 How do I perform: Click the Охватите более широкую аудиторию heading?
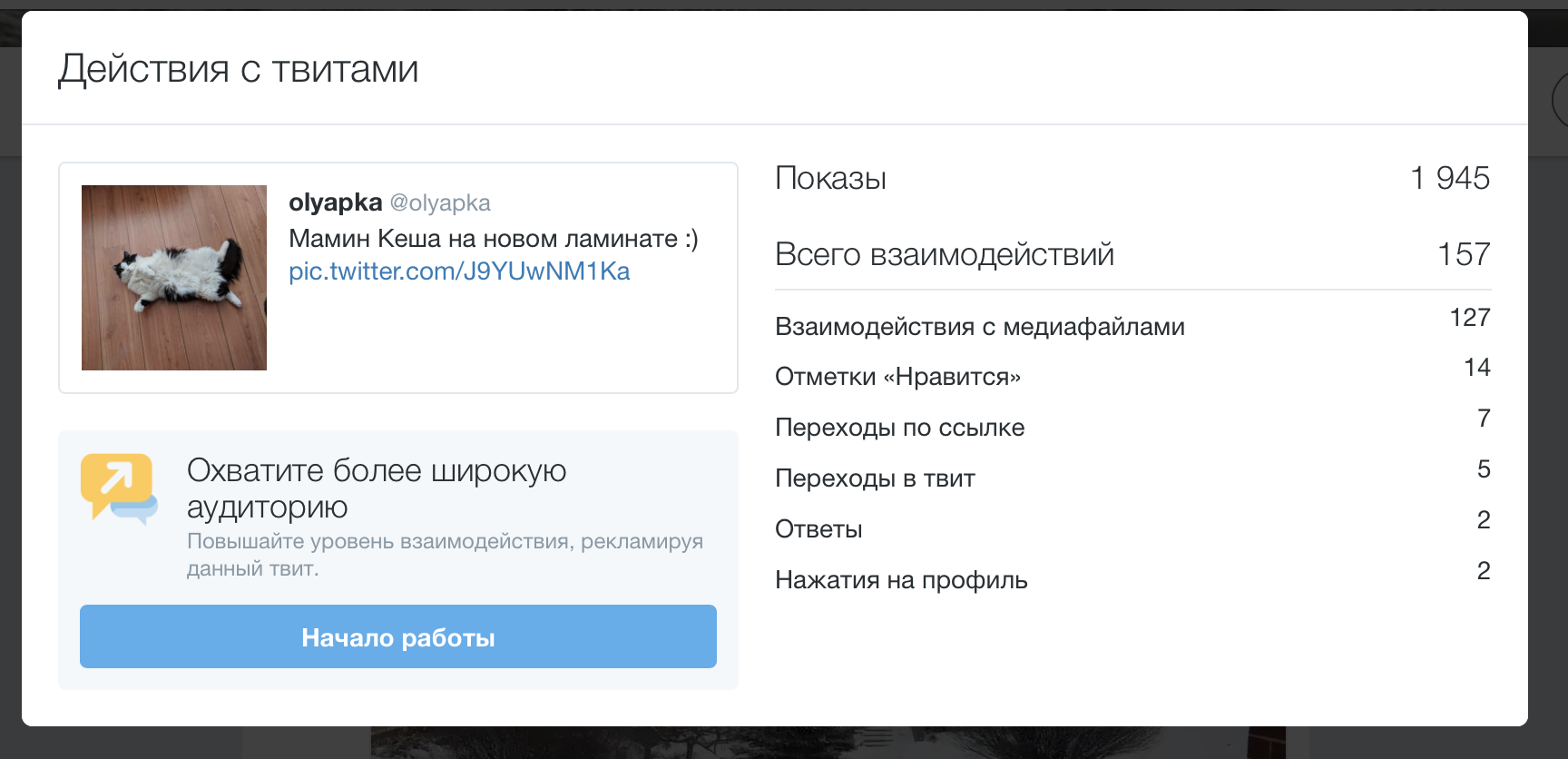(377, 488)
